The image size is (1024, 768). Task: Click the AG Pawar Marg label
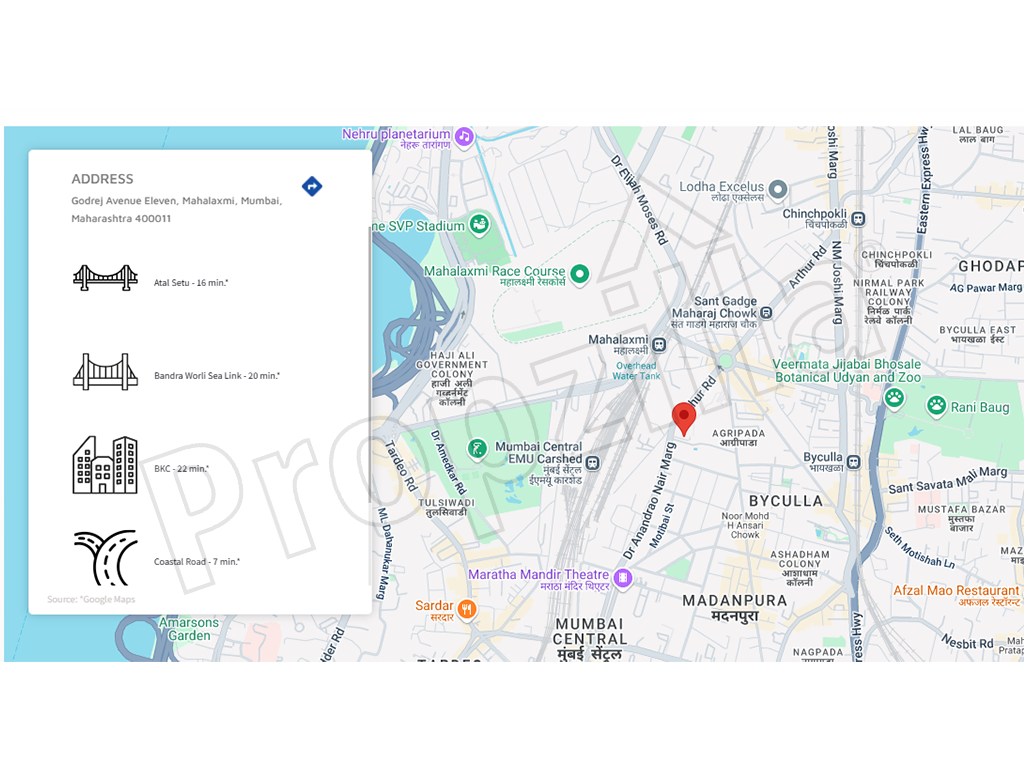pyautogui.click(x=985, y=287)
